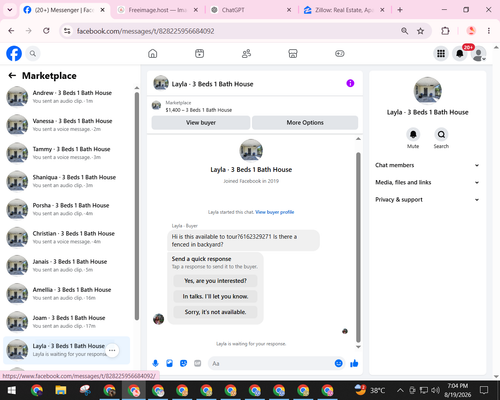The height and width of the screenshot is (400, 500).
Task: Open the notifications bell with 20+ badge
Action: point(460,53)
